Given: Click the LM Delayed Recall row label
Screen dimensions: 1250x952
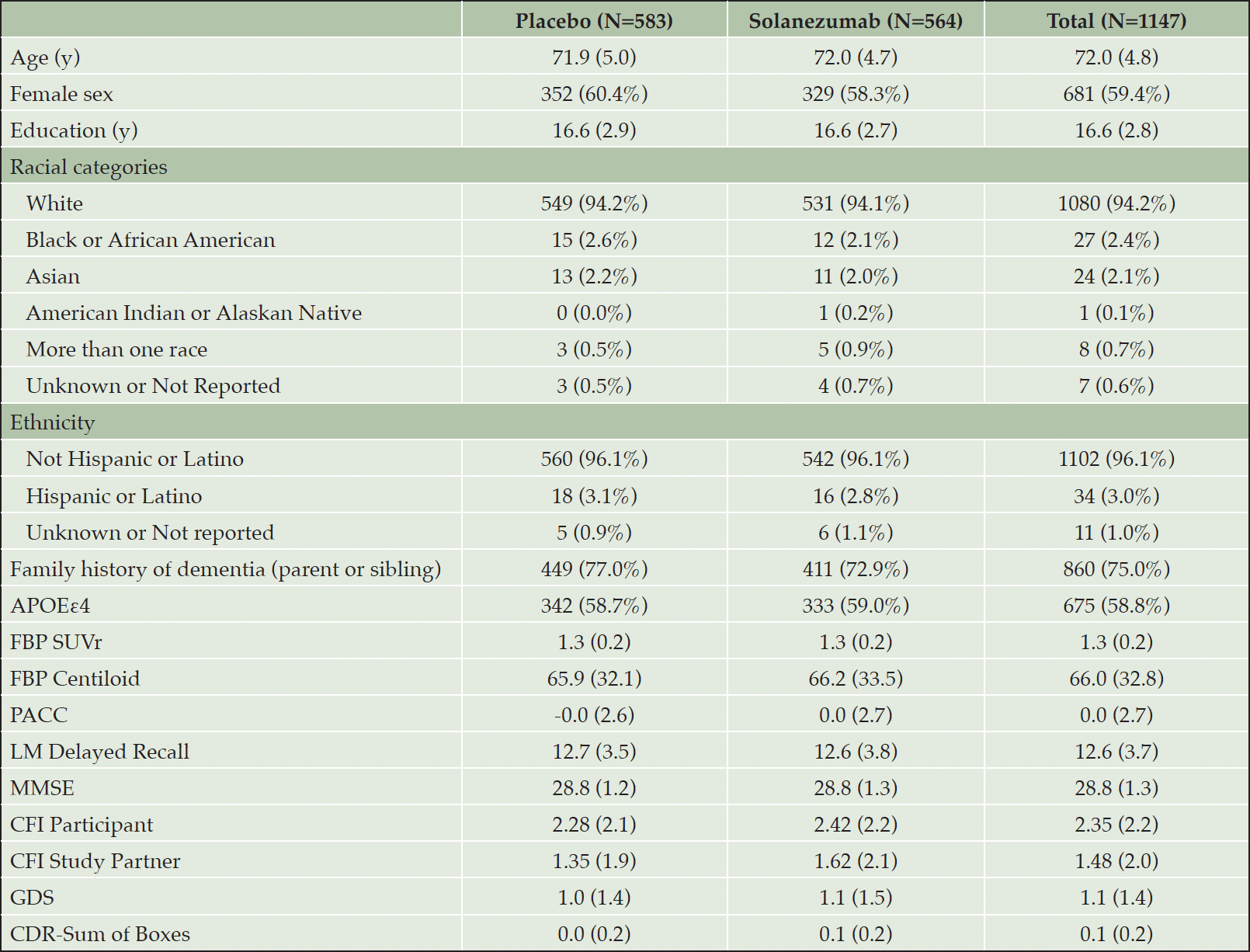Looking at the screenshot, I should pyautogui.click(x=99, y=752).
